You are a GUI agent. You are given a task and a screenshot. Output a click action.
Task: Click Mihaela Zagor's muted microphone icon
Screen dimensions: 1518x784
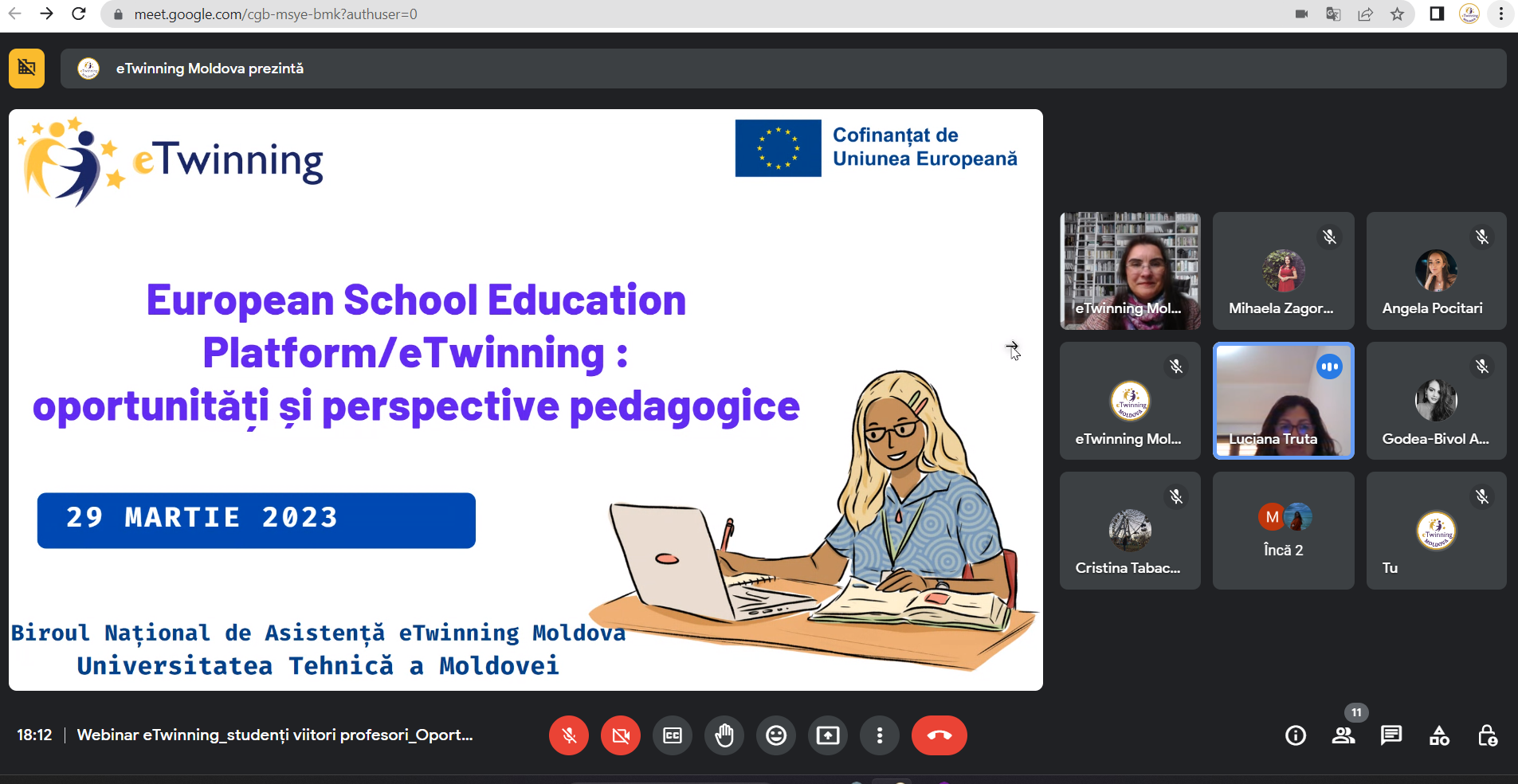[1329, 237]
